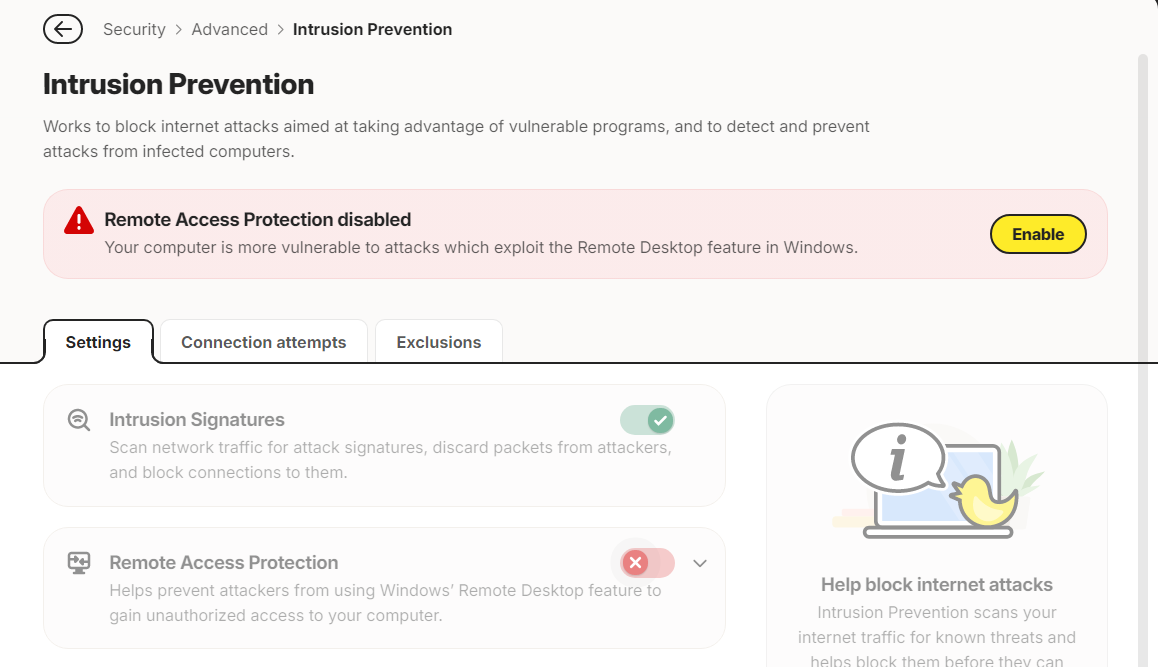Click the Remote Access Protection disabled alert title

258,219
